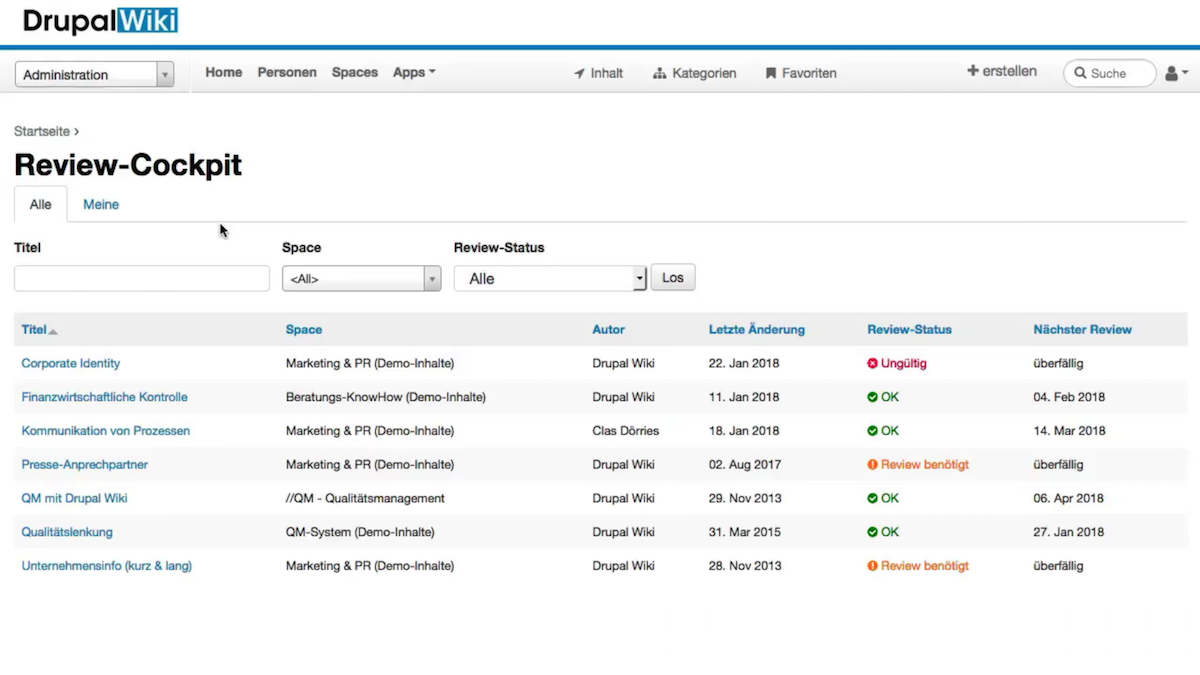Click the next review date 27. Jan 2018

[1069, 532]
